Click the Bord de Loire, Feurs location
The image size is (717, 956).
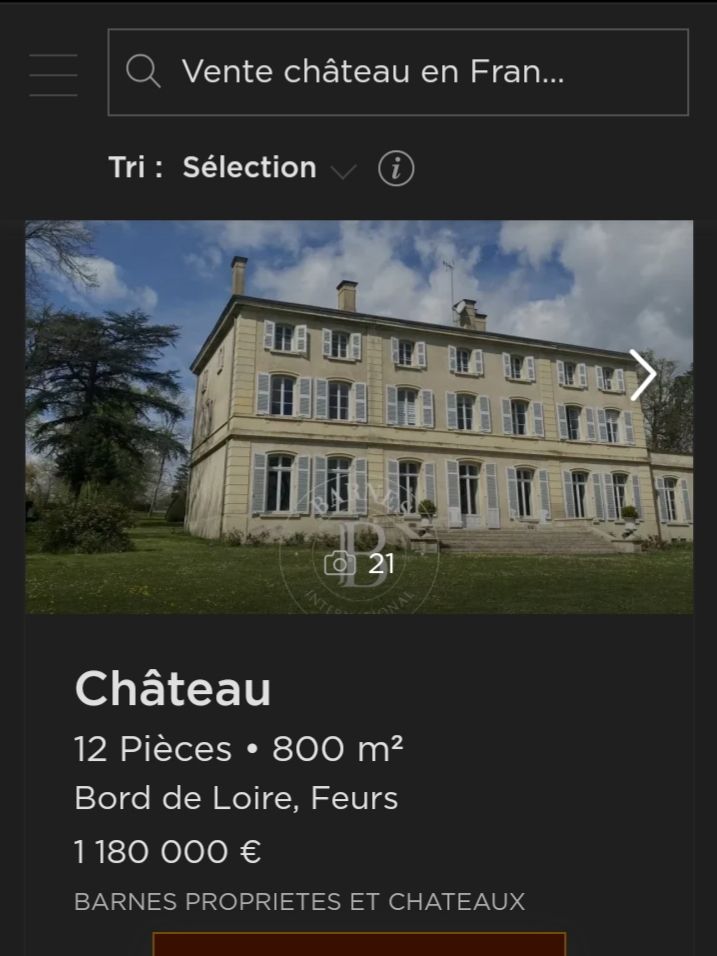click(236, 797)
